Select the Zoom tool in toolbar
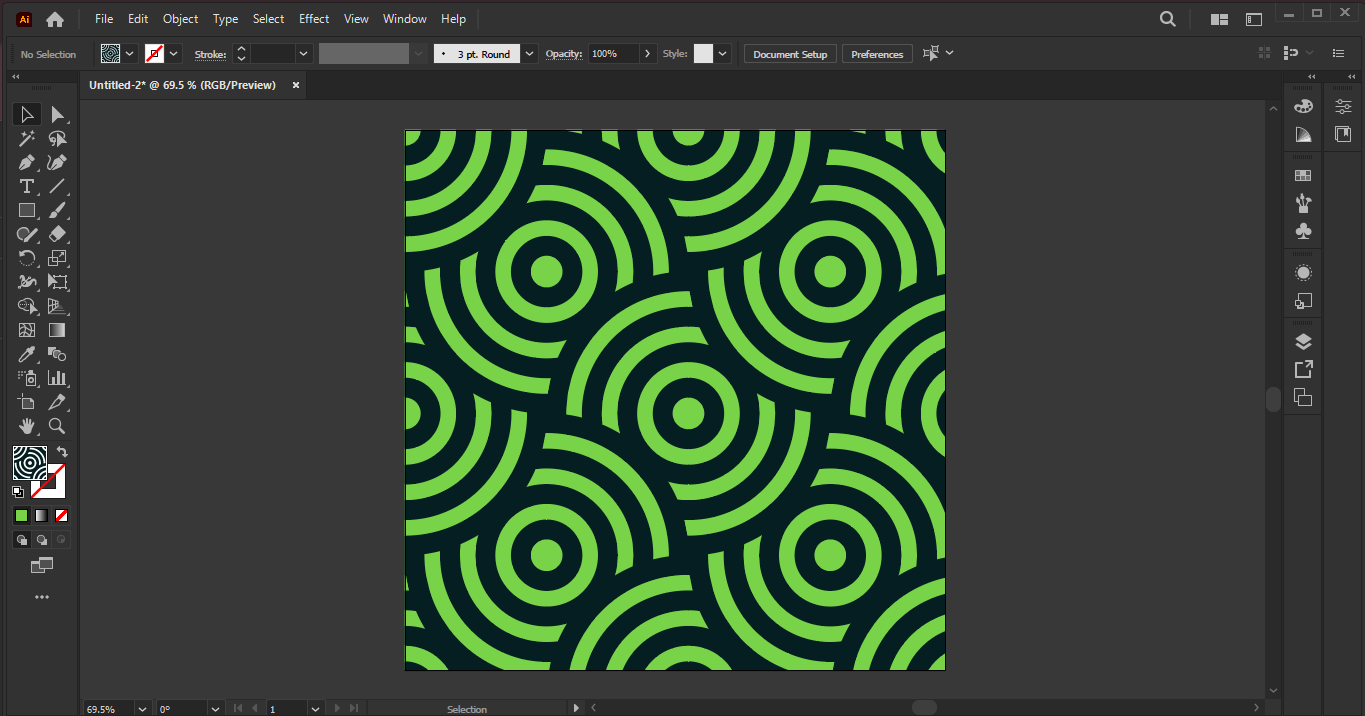 tap(57, 426)
